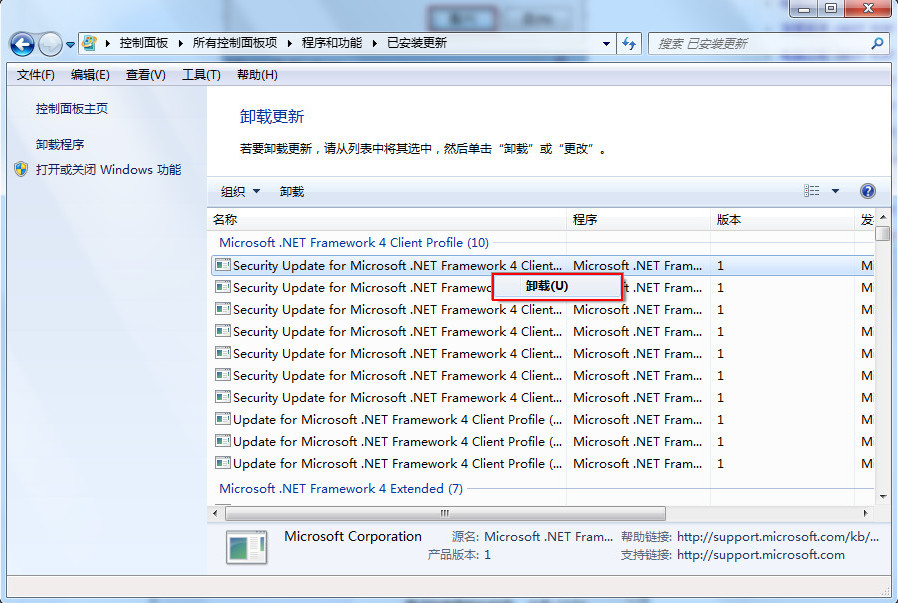Open the view options dropdown arrow
Screen dimensions: 898x603
click(835, 191)
